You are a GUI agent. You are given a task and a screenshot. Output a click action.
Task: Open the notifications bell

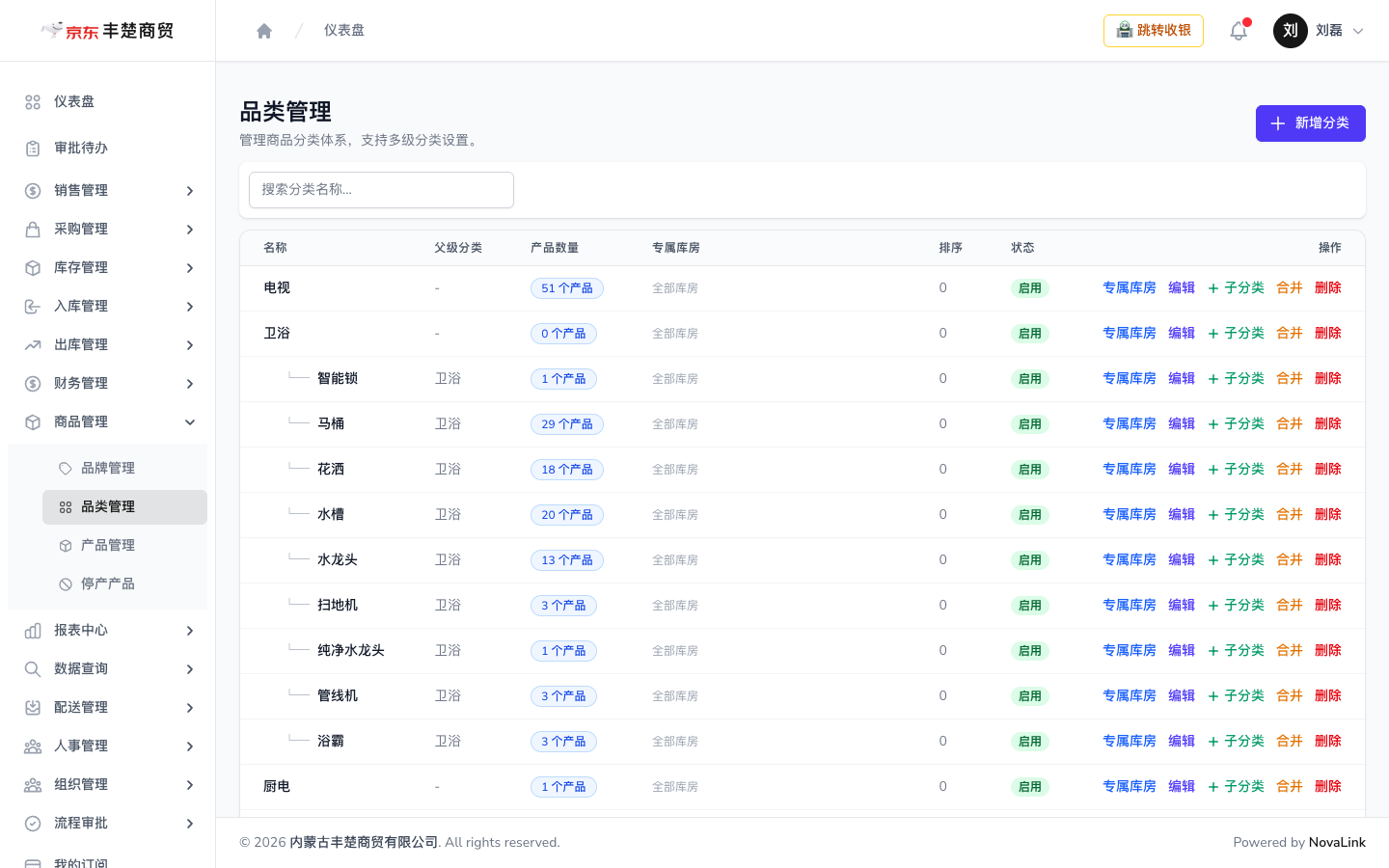pos(1239,31)
